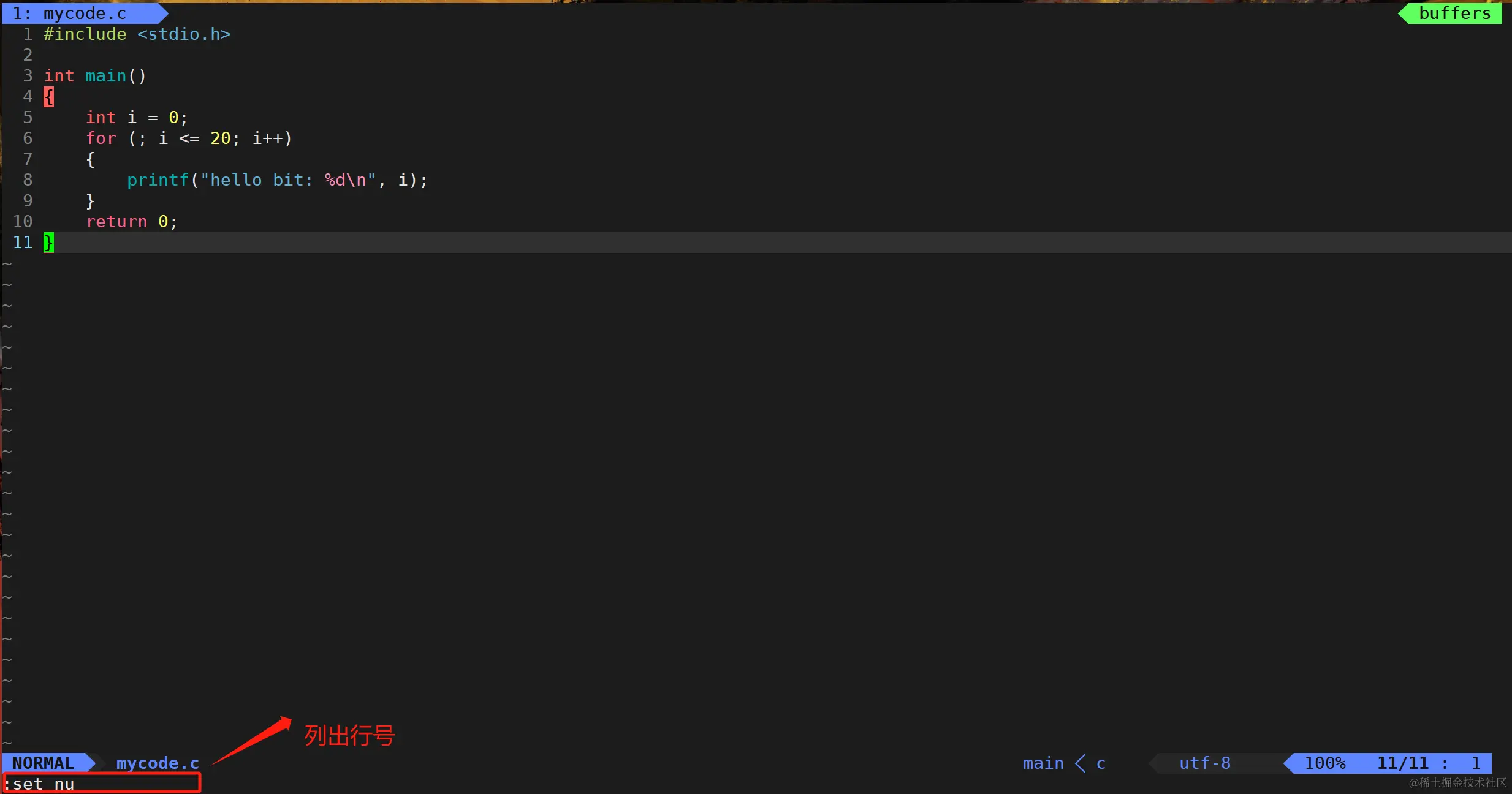
Task: Click the printf function call
Action: click(x=158, y=180)
